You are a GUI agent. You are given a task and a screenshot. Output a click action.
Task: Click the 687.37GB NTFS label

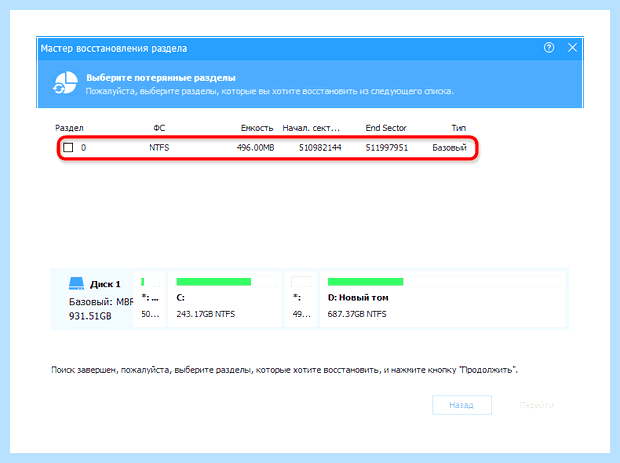[357, 314]
